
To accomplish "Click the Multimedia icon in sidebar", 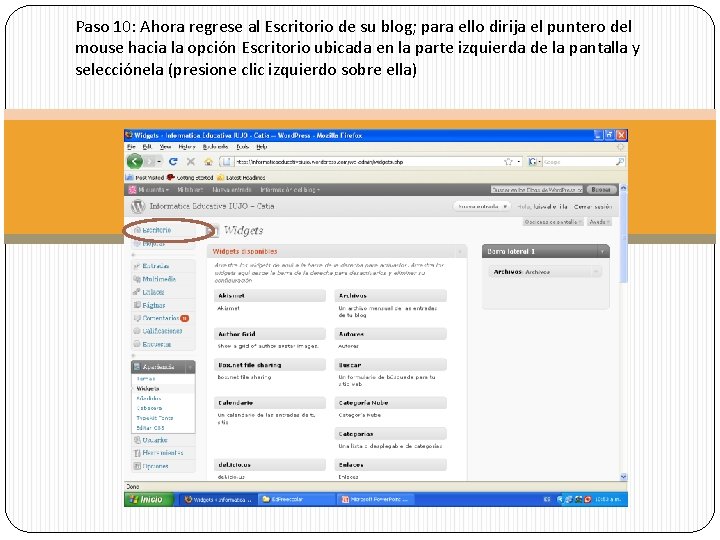I will tap(136, 279).
